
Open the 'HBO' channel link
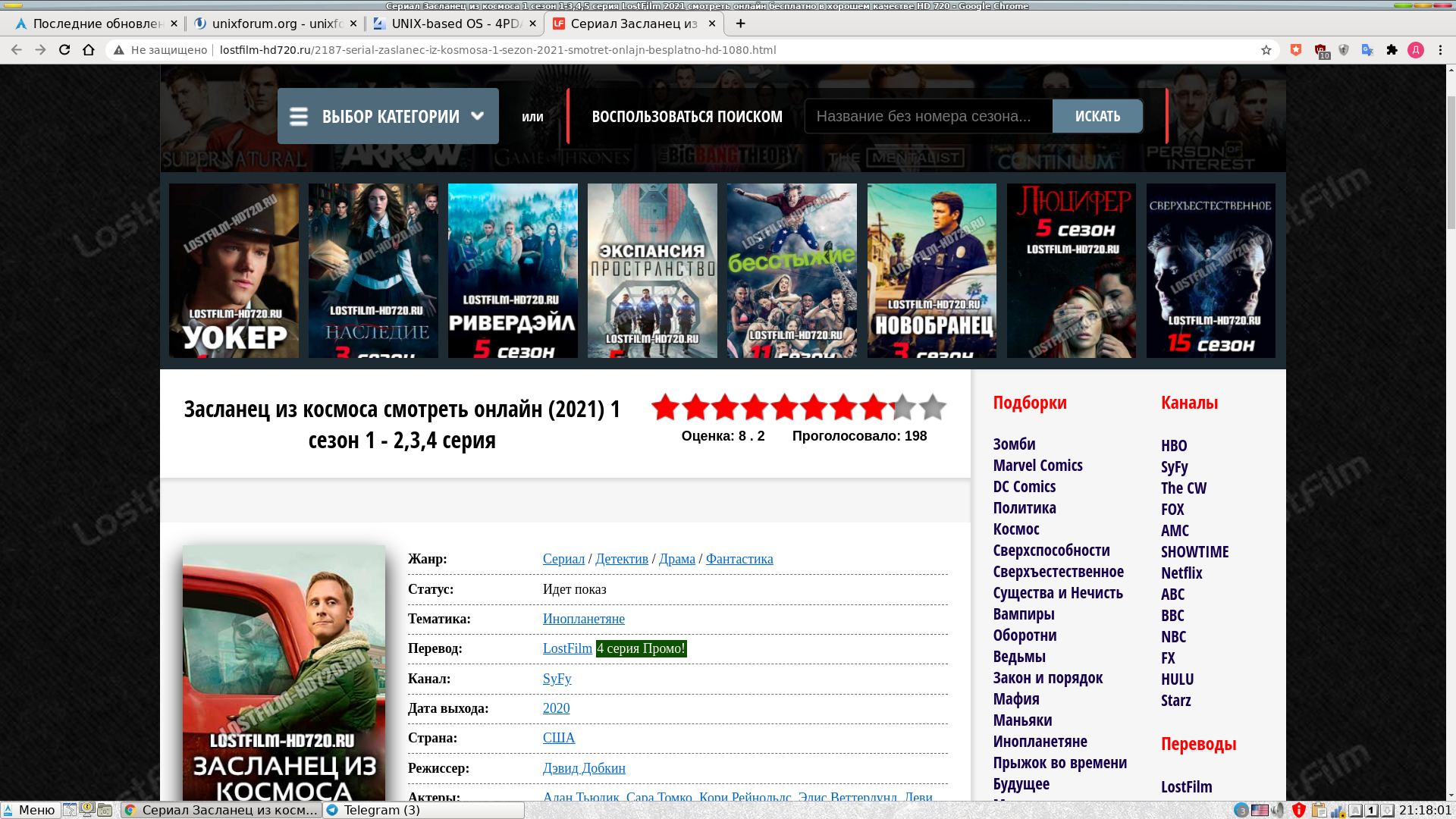click(1174, 446)
